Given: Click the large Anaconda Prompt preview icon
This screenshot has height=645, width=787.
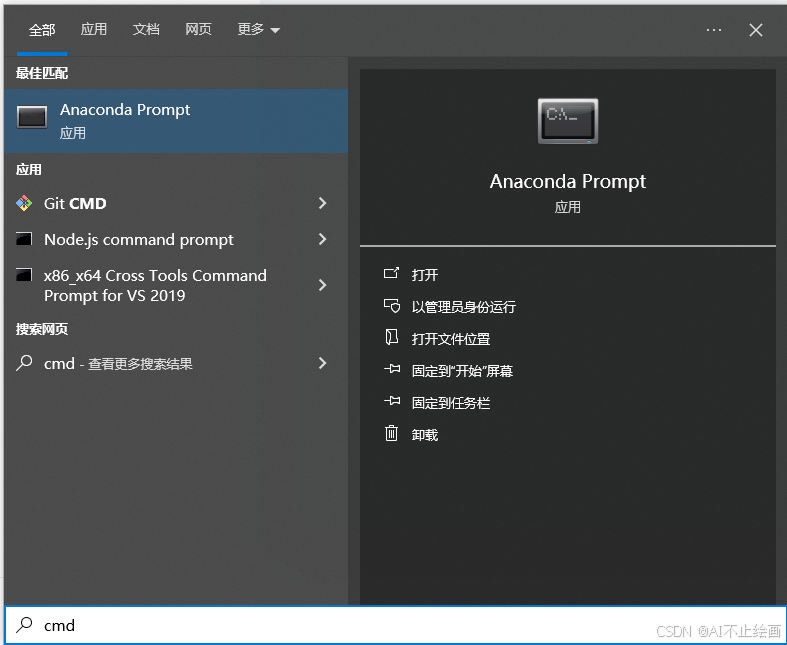Looking at the screenshot, I should pyautogui.click(x=568, y=121).
